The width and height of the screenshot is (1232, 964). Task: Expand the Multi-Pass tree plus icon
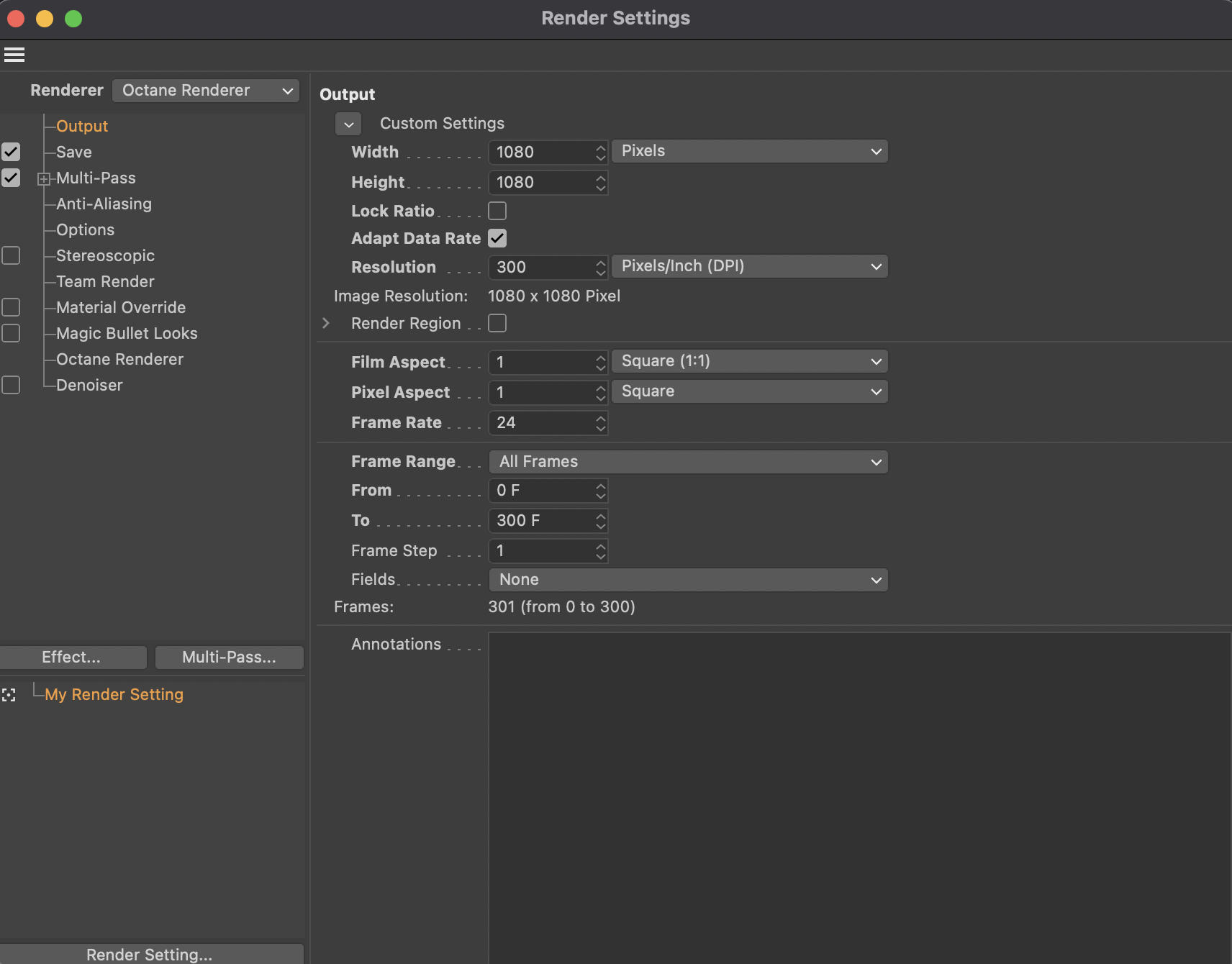coord(44,179)
